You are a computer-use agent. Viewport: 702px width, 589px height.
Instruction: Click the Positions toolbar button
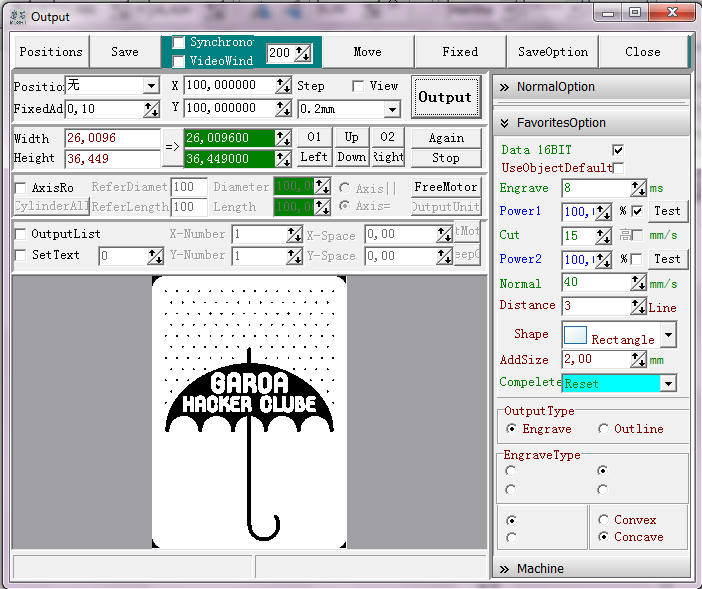point(51,52)
